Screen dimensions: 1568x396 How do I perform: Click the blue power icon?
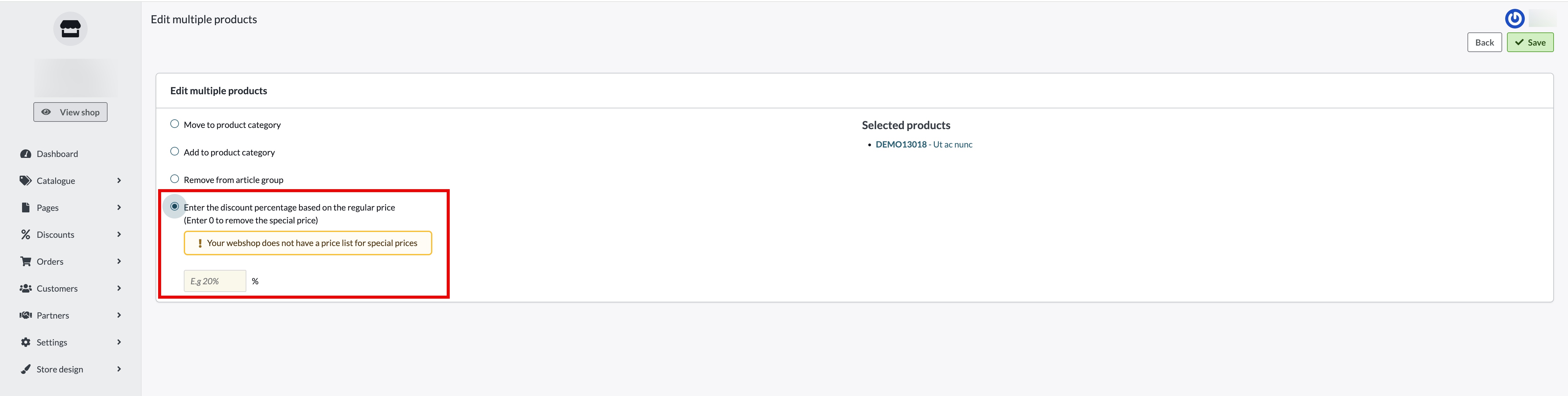coord(1514,19)
